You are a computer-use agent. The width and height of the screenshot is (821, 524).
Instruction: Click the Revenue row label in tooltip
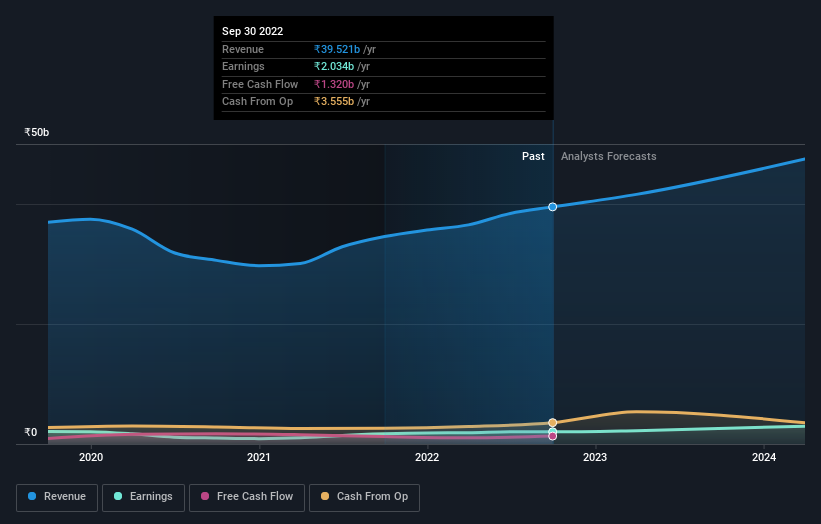coord(243,49)
